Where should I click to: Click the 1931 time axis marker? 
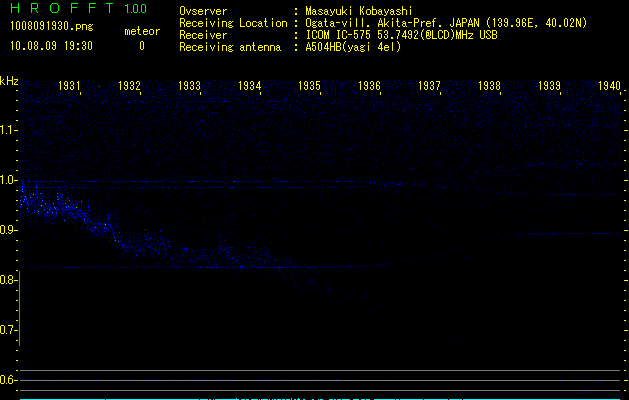point(69,86)
